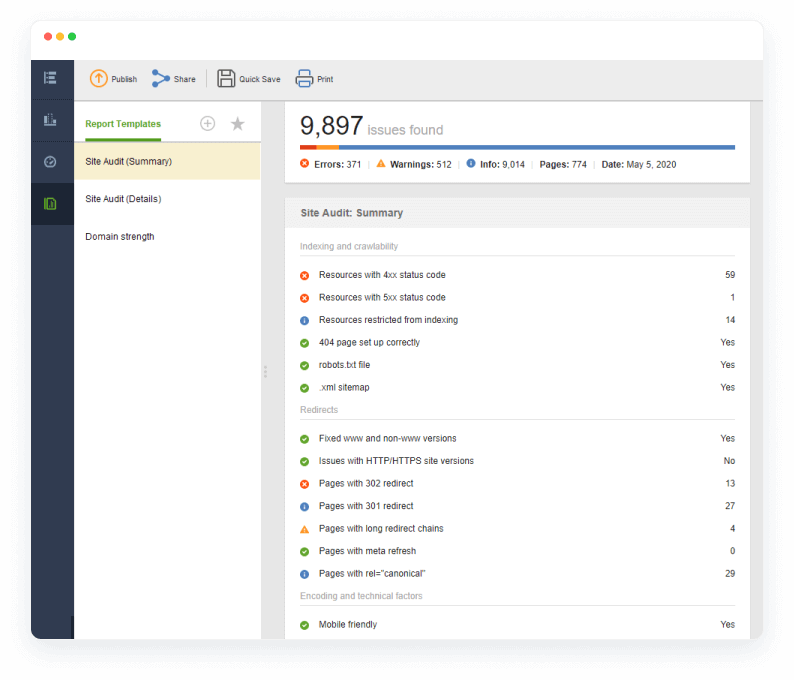The width and height of the screenshot is (794, 680).
Task: Click the '9,897' issues found number
Action: [x=331, y=125]
